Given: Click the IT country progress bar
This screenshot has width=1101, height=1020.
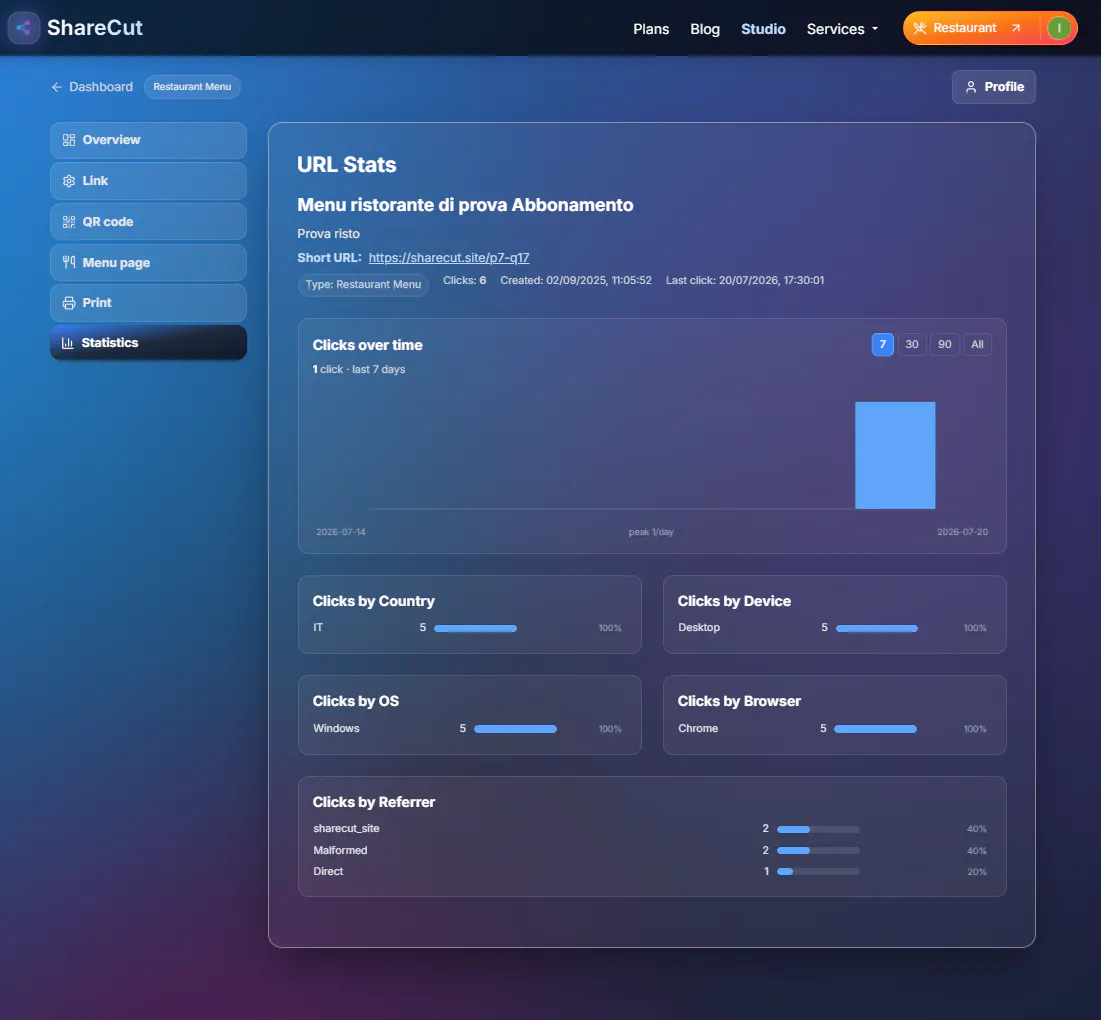Looking at the screenshot, I should [x=475, y=628].
